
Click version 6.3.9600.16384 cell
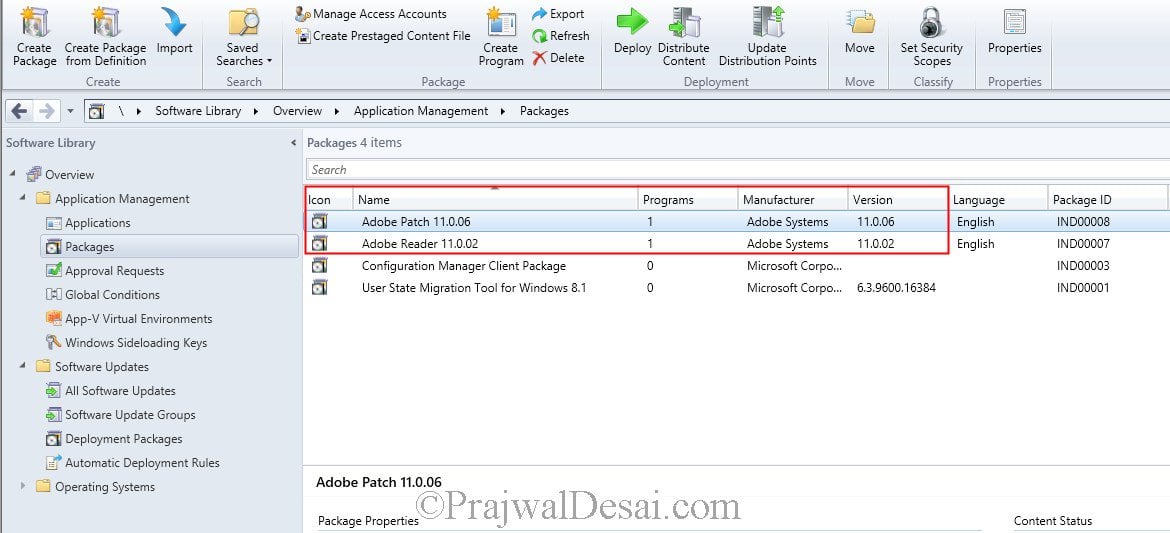[x=896, y=287]
